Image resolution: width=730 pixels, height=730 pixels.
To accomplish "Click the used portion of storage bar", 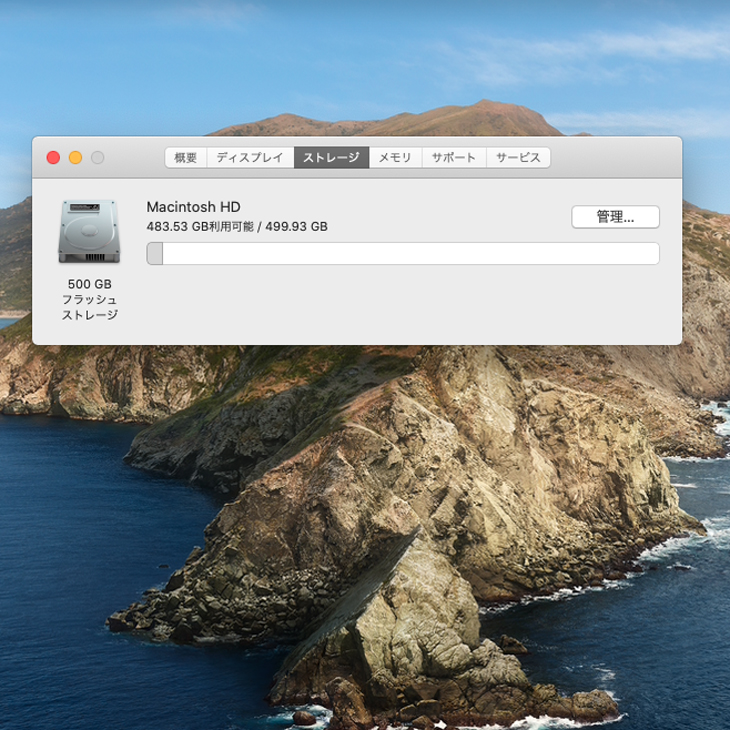I will click(155, 254).
